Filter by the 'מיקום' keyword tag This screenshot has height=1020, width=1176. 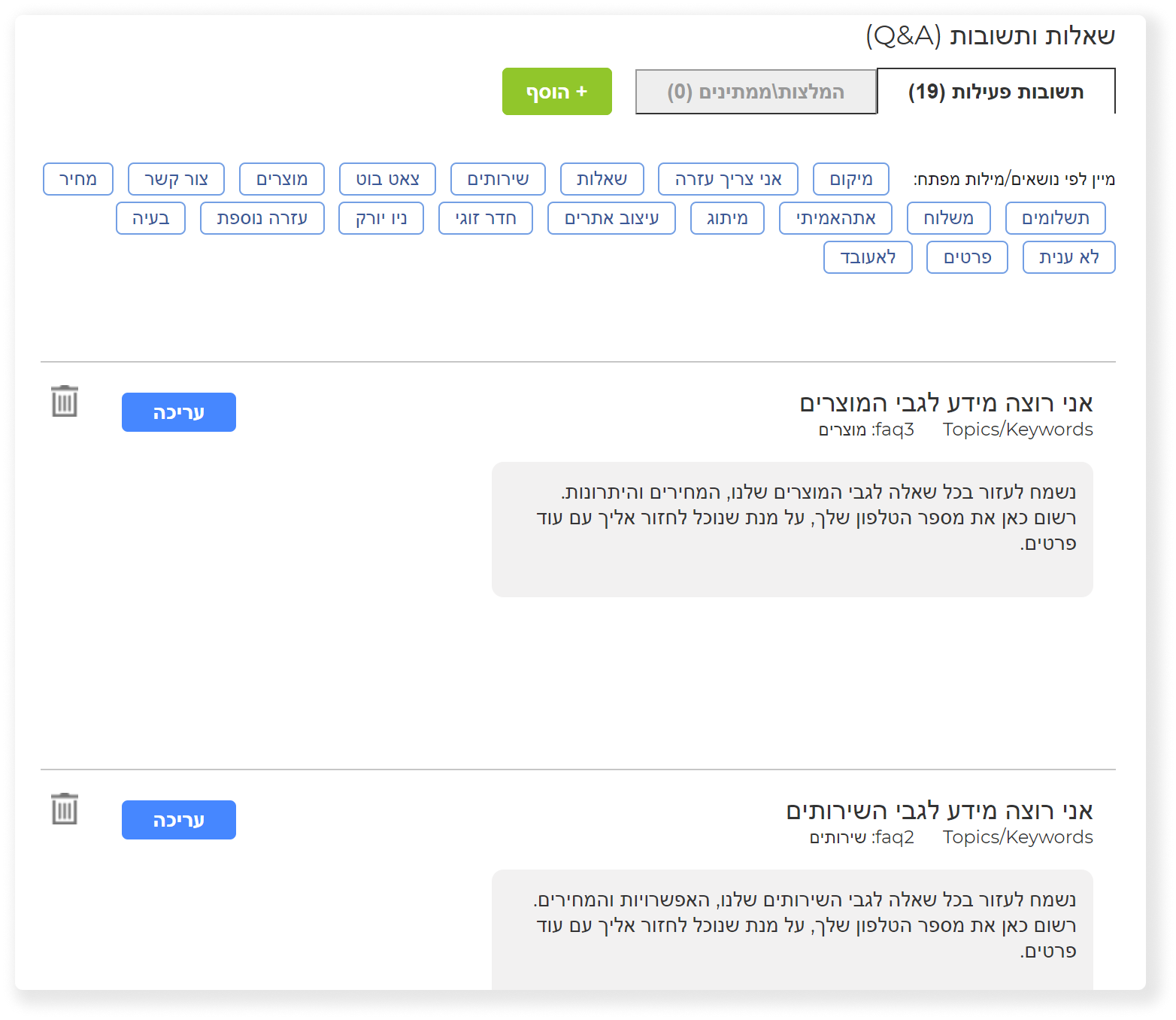click(x=851, y=179)
